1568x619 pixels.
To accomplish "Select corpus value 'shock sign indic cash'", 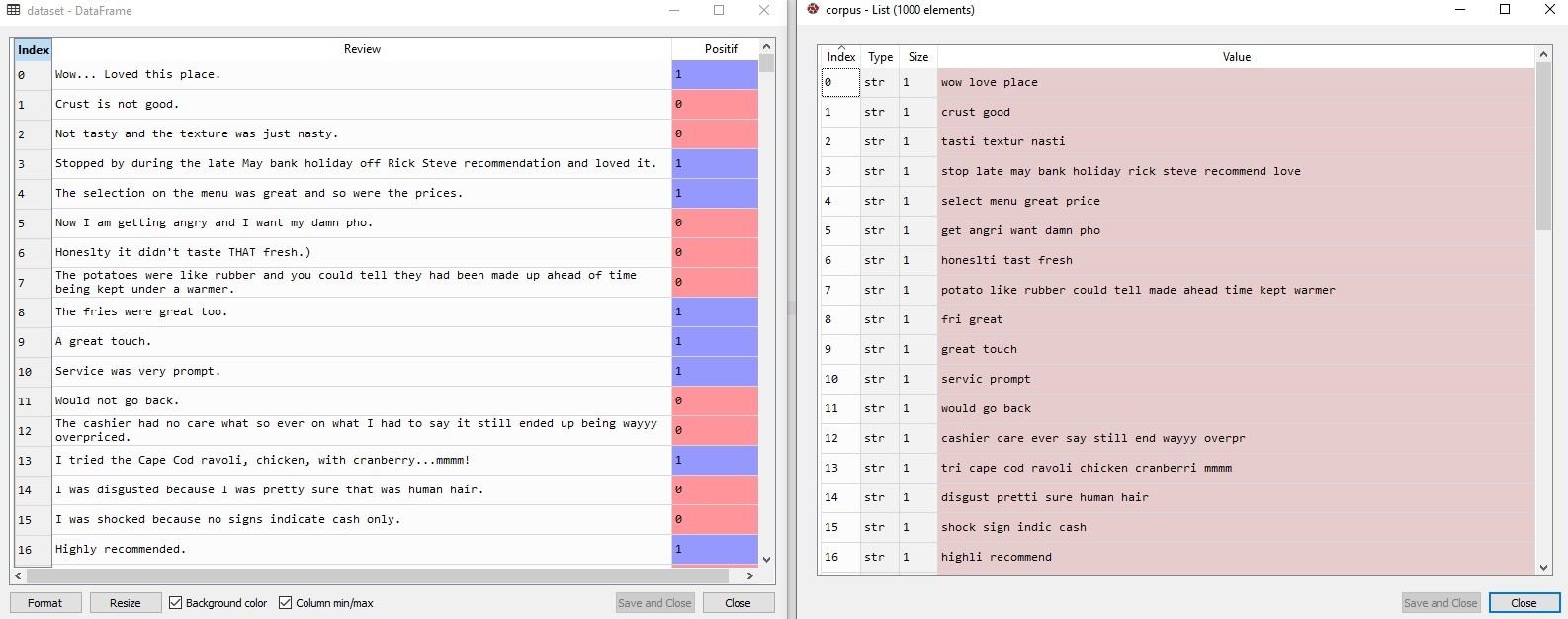I will point(1236,528).
